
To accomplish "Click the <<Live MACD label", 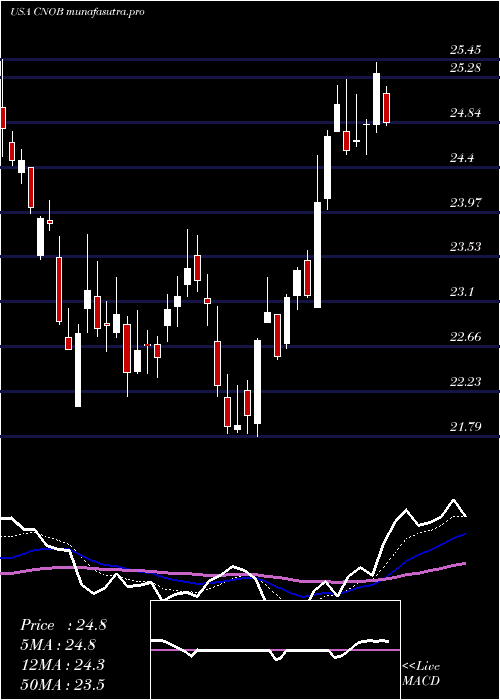I will tap(421, 674).
